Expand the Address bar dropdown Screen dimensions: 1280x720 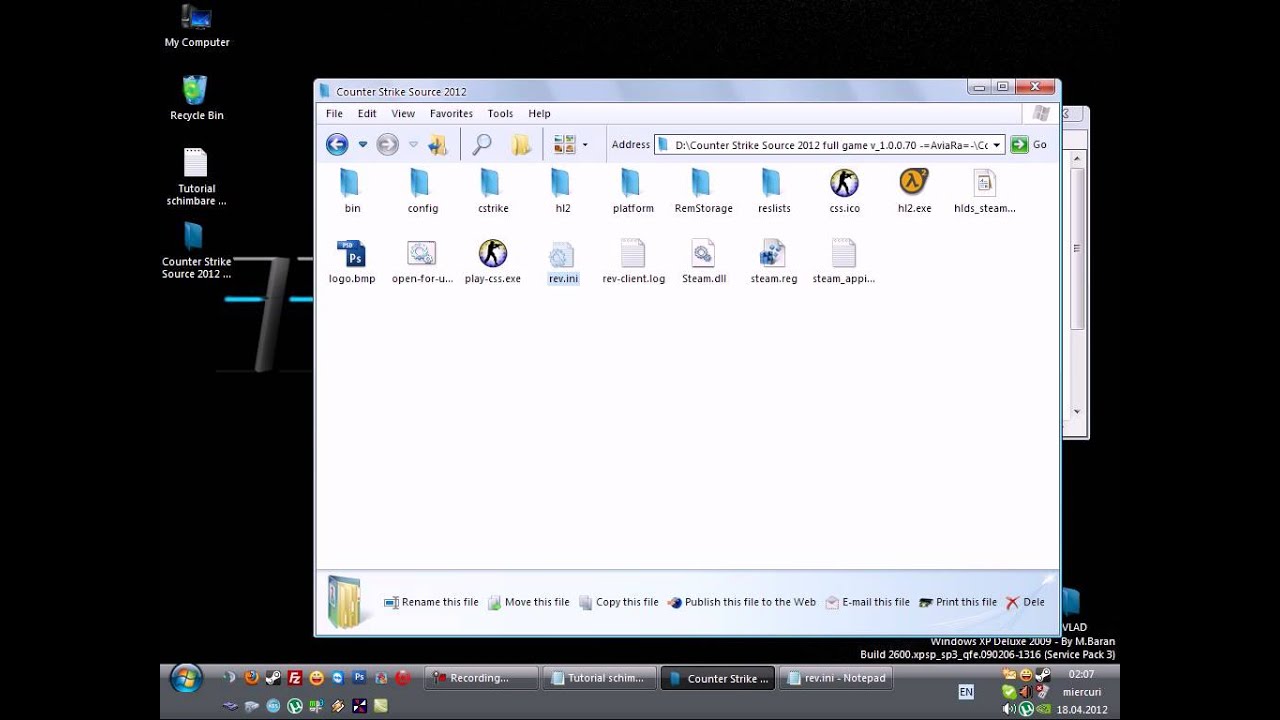tap(996, 145)
